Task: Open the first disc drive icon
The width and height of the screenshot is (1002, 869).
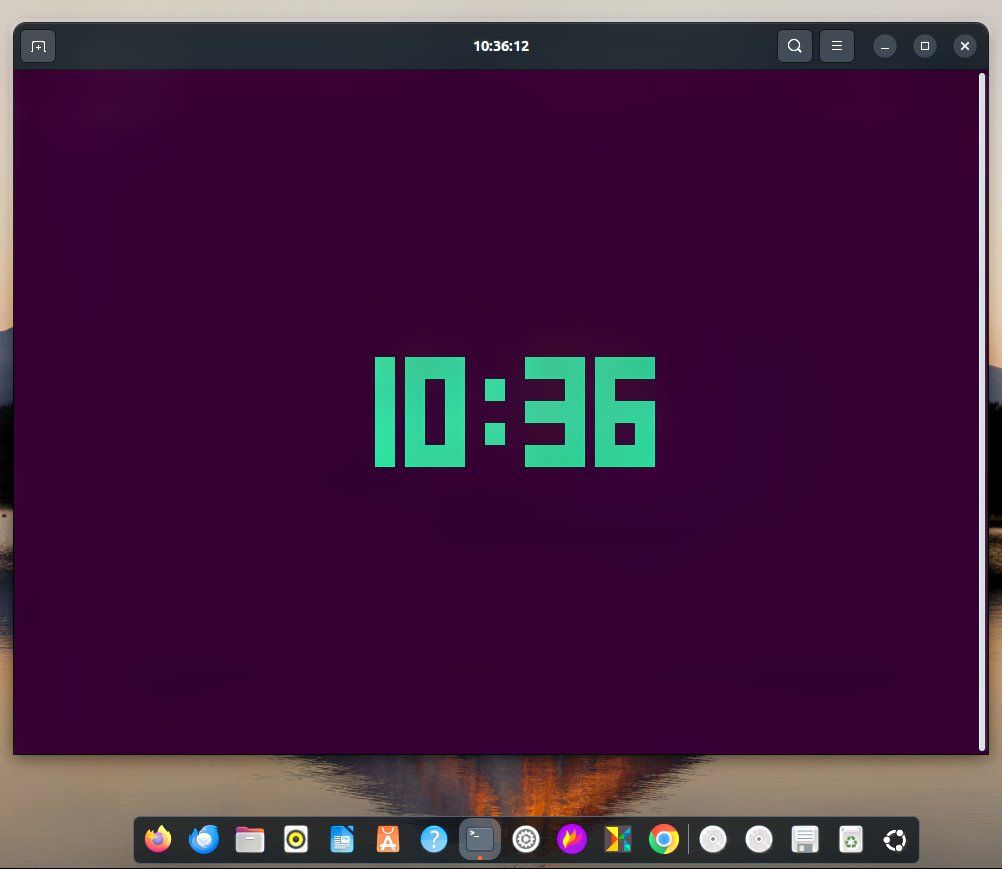Action: click(x=713, y=840)
